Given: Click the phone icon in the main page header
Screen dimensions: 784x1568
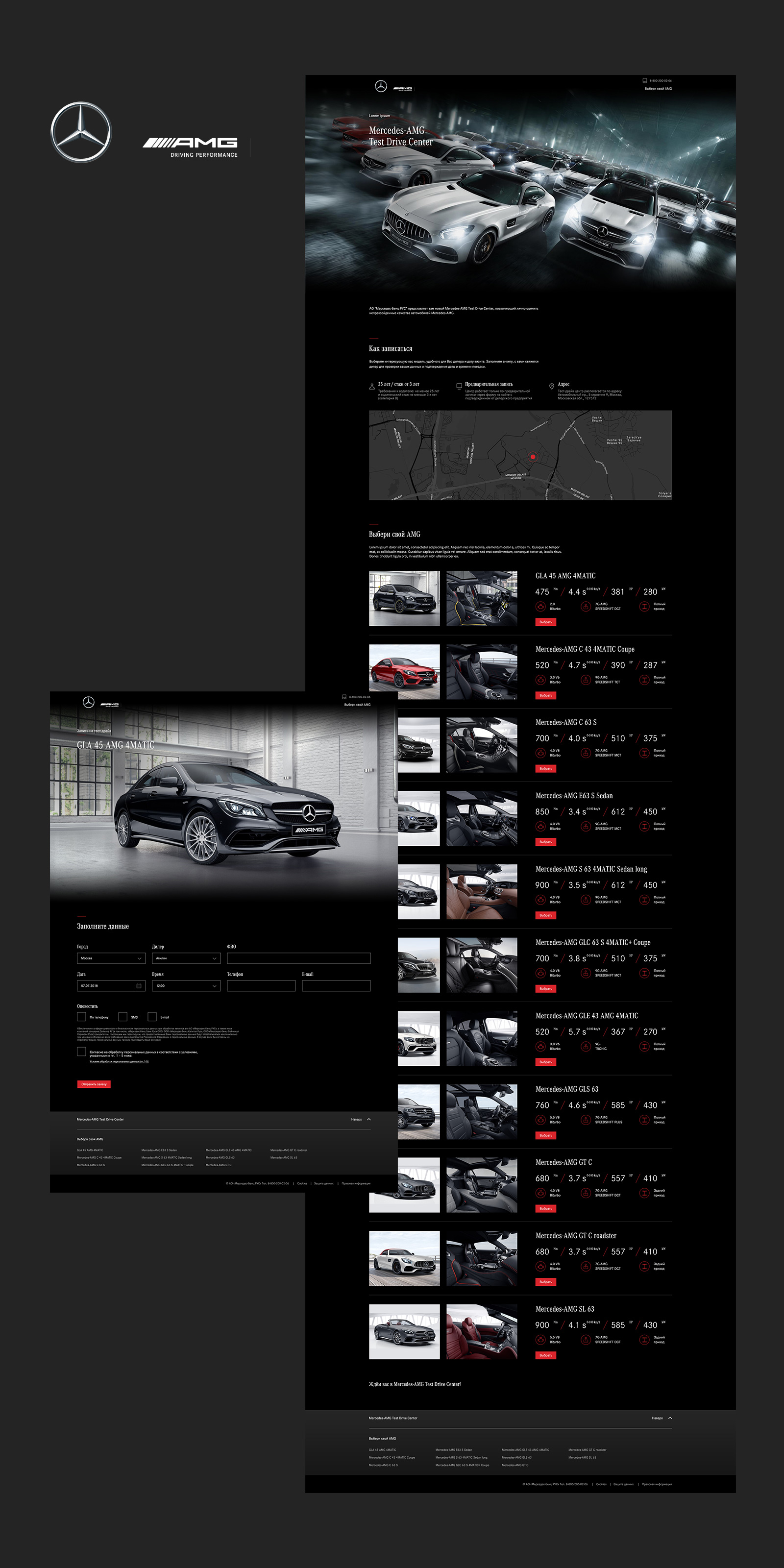Looking at the screenshot, I should (645, 80).
